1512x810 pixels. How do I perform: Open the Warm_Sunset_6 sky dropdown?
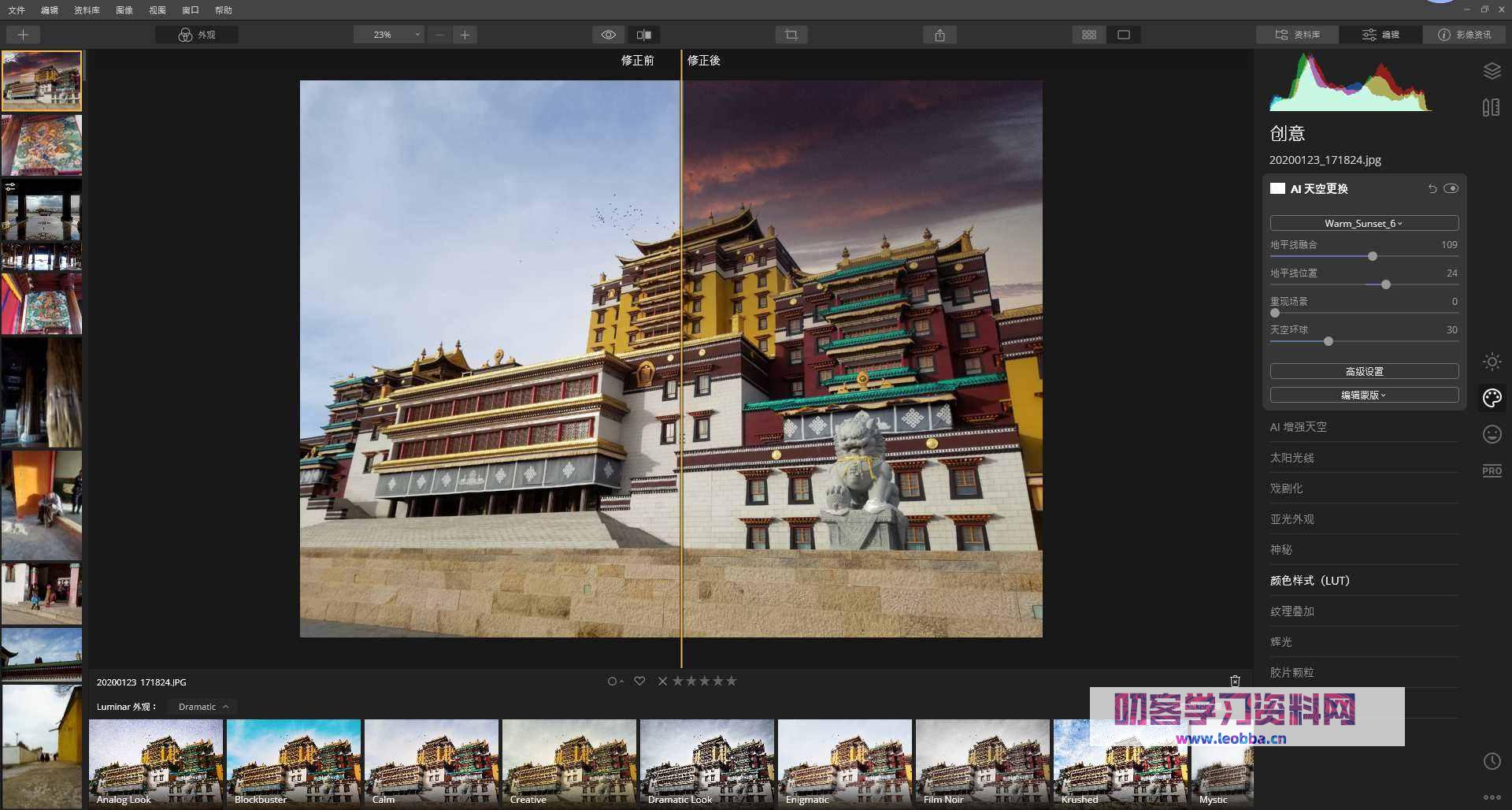click(1363, 224)
